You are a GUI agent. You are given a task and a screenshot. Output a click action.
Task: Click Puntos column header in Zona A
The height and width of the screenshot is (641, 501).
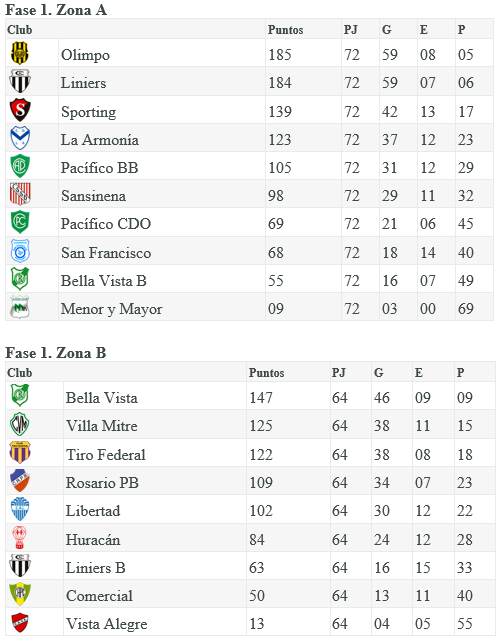285,30
